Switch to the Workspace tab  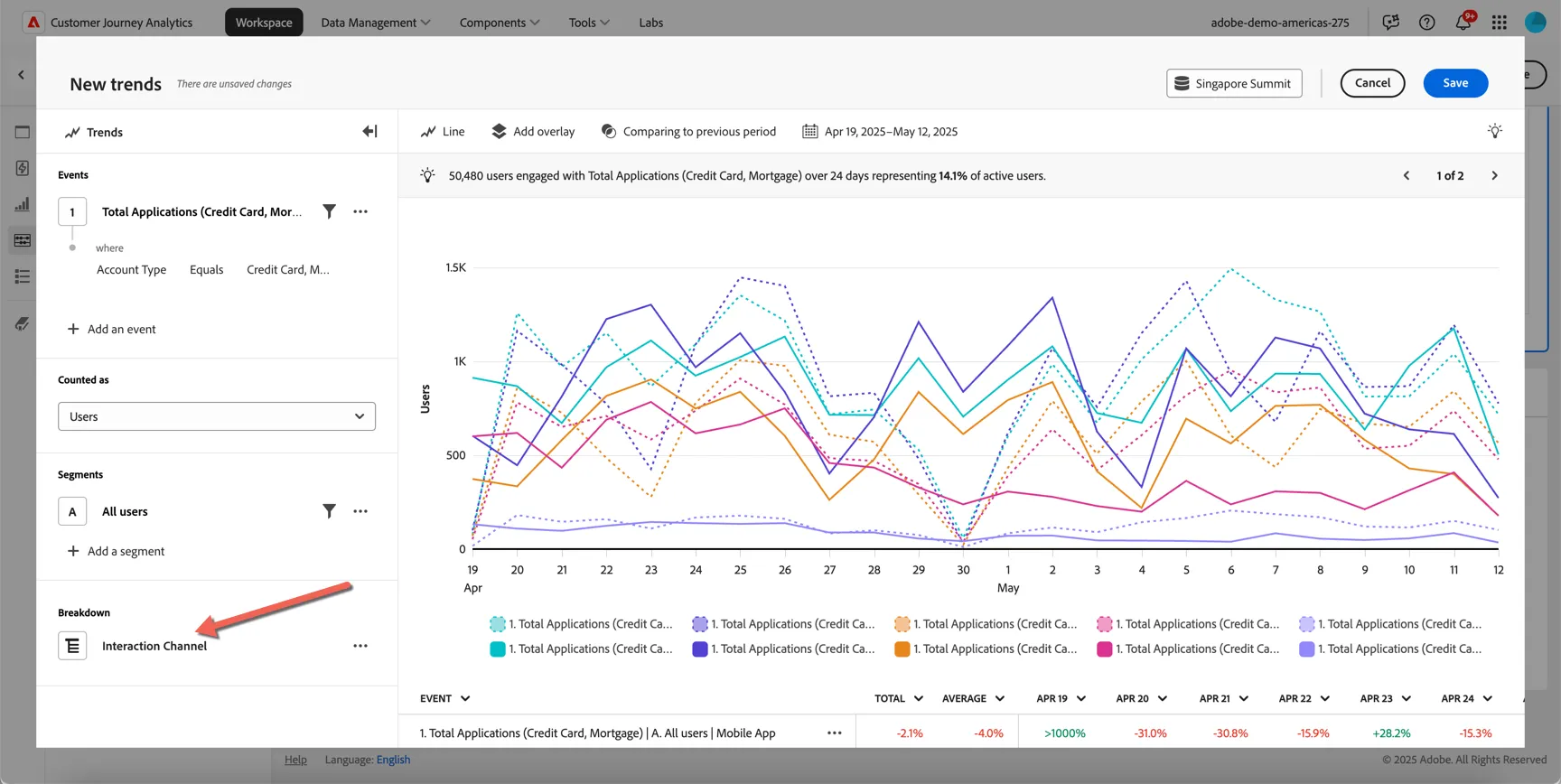(x=264, y=23)
